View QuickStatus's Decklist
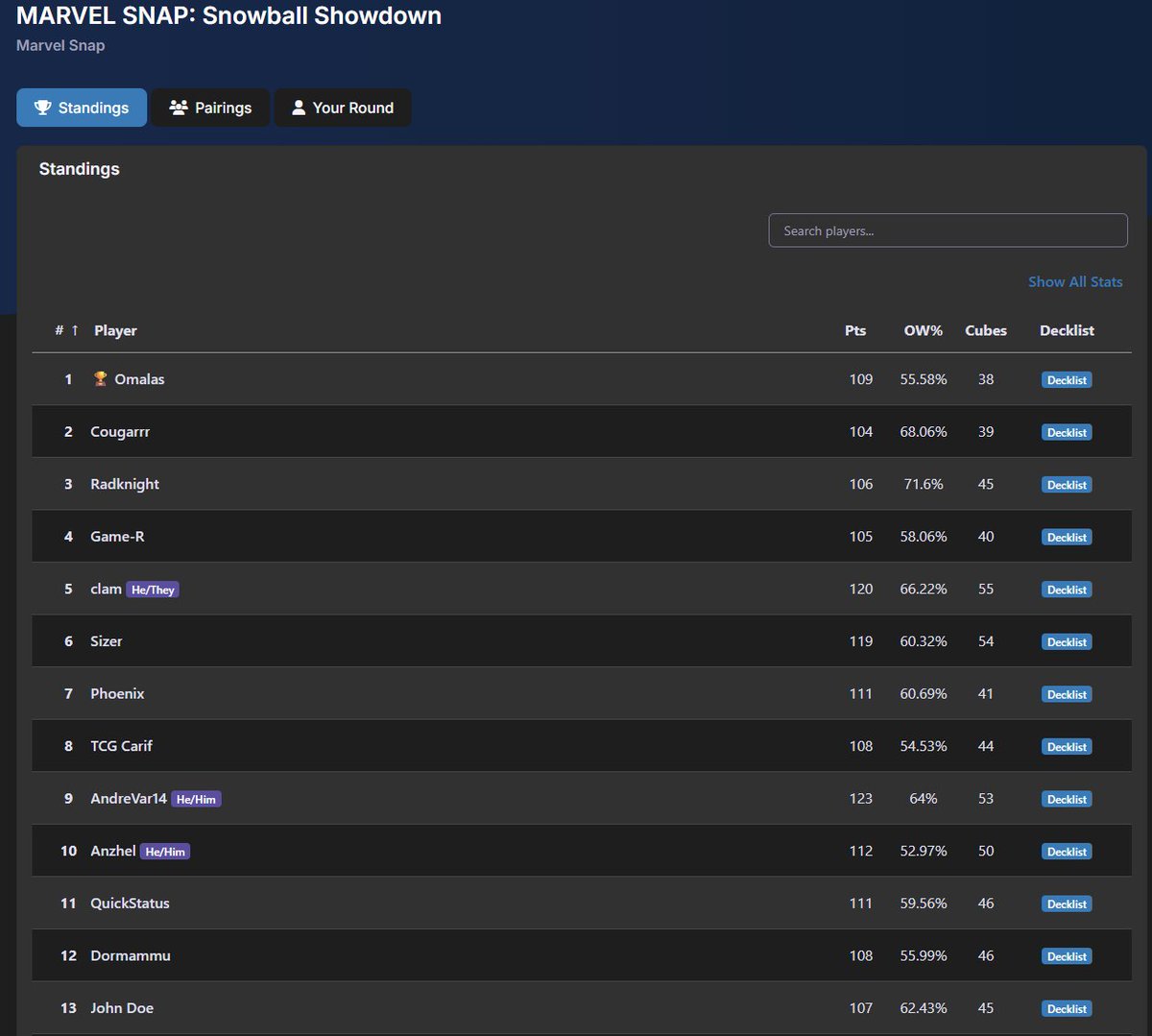The width and height of the screenshot is (1152, 1036). (x=1067, y=903)
